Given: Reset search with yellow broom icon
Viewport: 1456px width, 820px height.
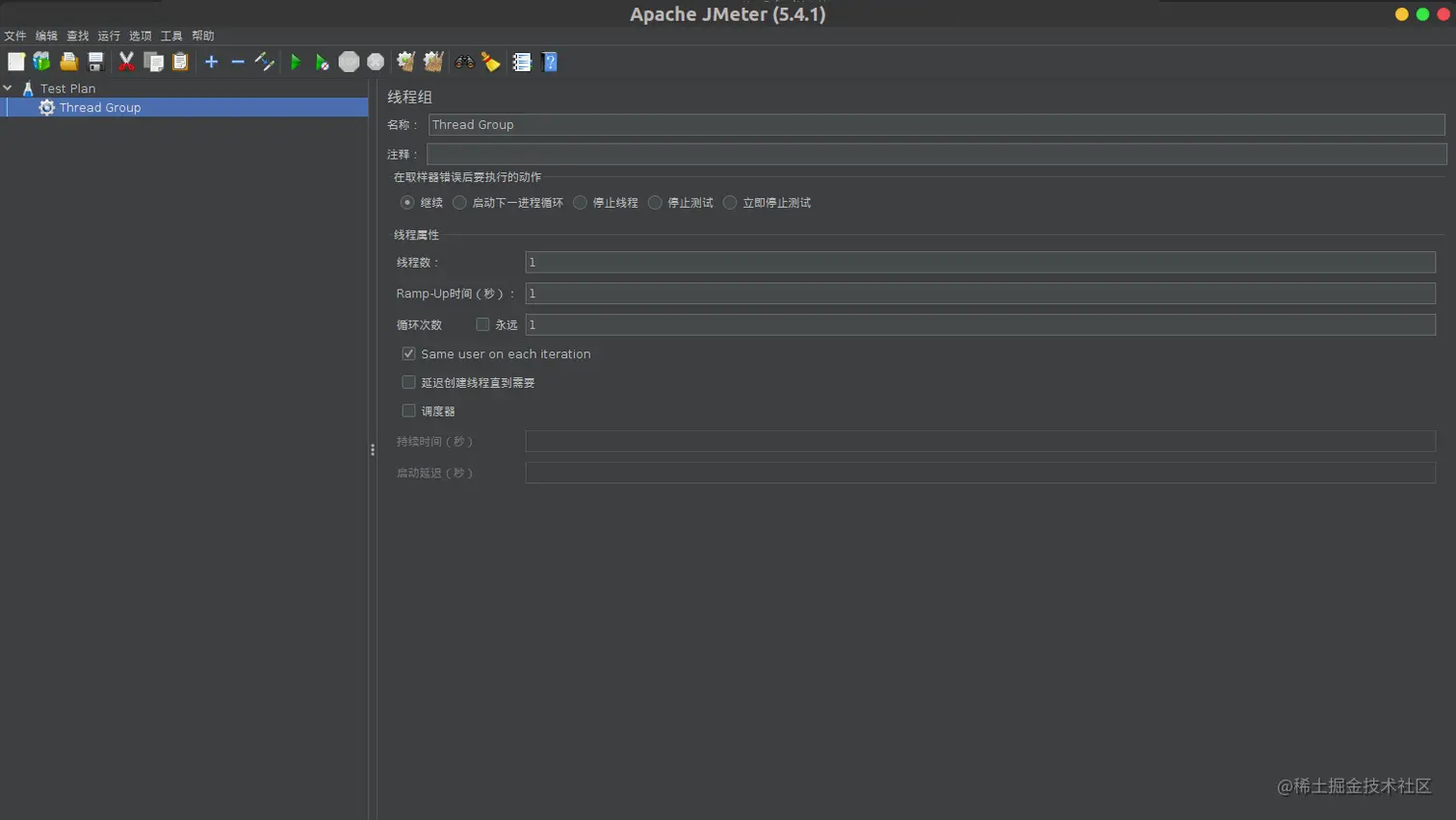Looking at the screenshot, I should pos(491,62).
